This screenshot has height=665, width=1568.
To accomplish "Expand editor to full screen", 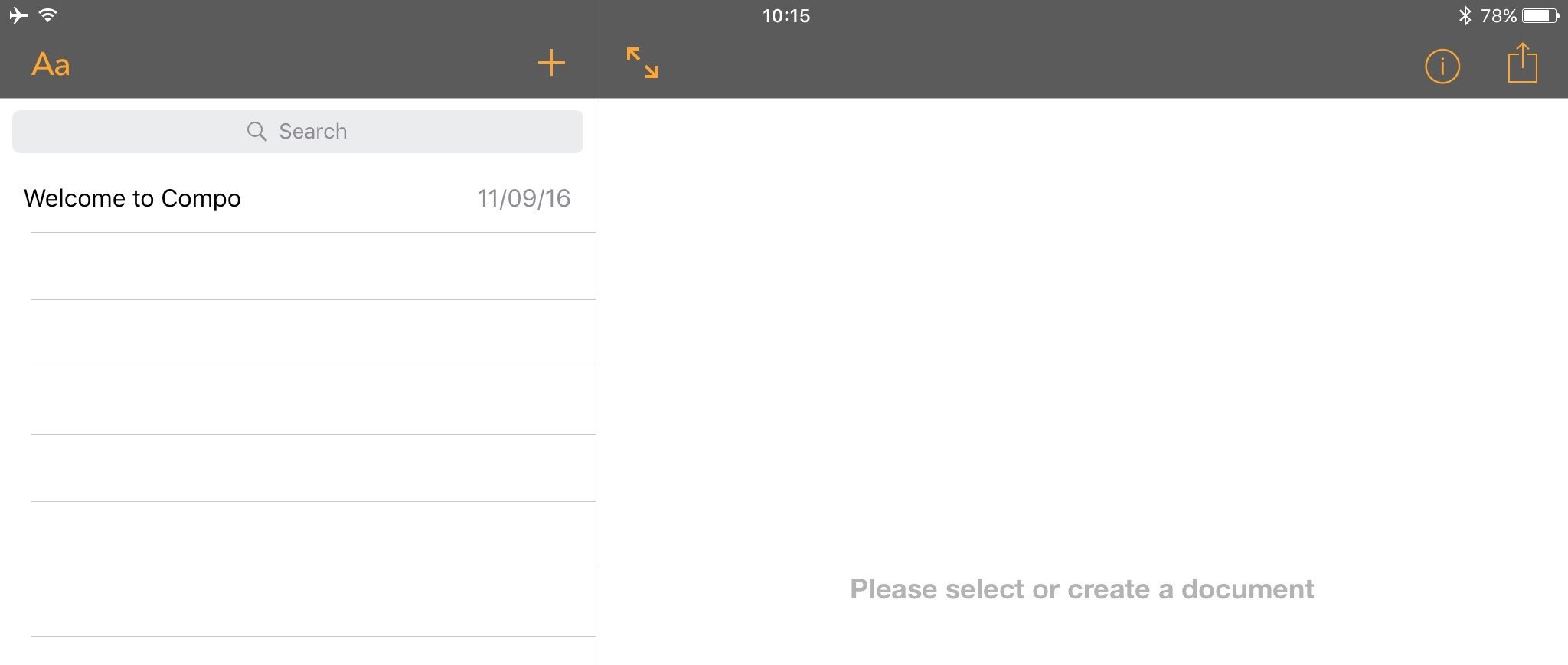I will (642, 63).
